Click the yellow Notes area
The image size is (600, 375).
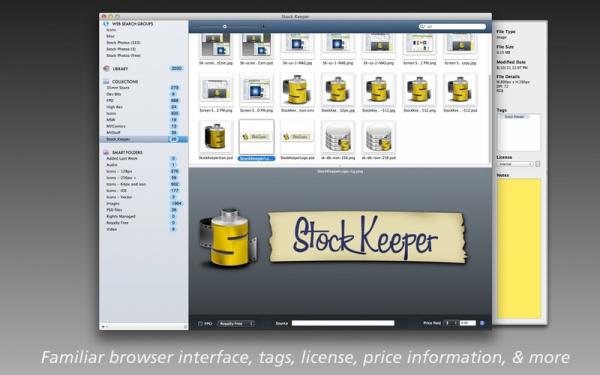tap(519, 248)
